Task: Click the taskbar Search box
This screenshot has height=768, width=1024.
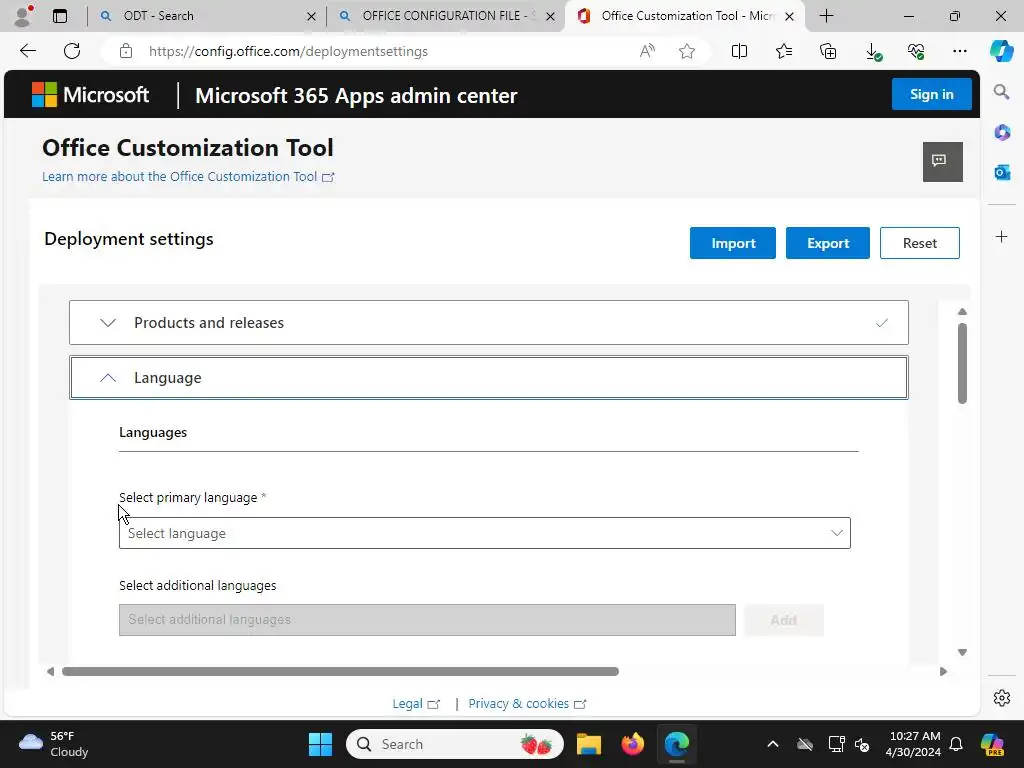Action: click(455, 744)
